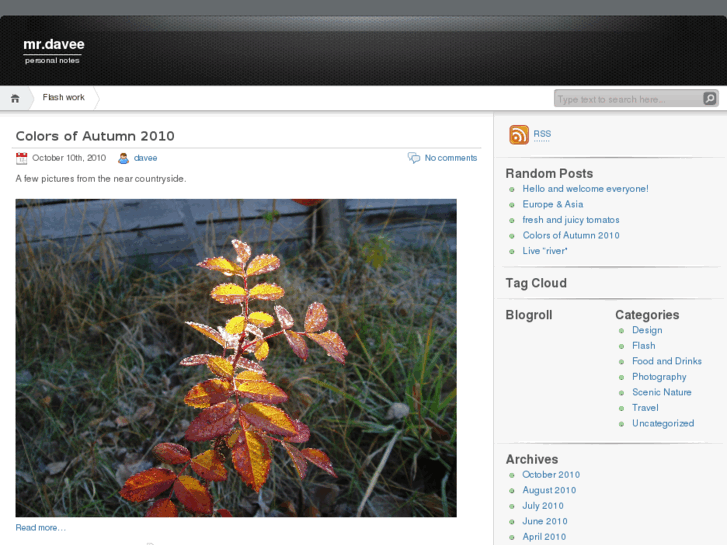Open the August 2010 archive

click(549, 490)
